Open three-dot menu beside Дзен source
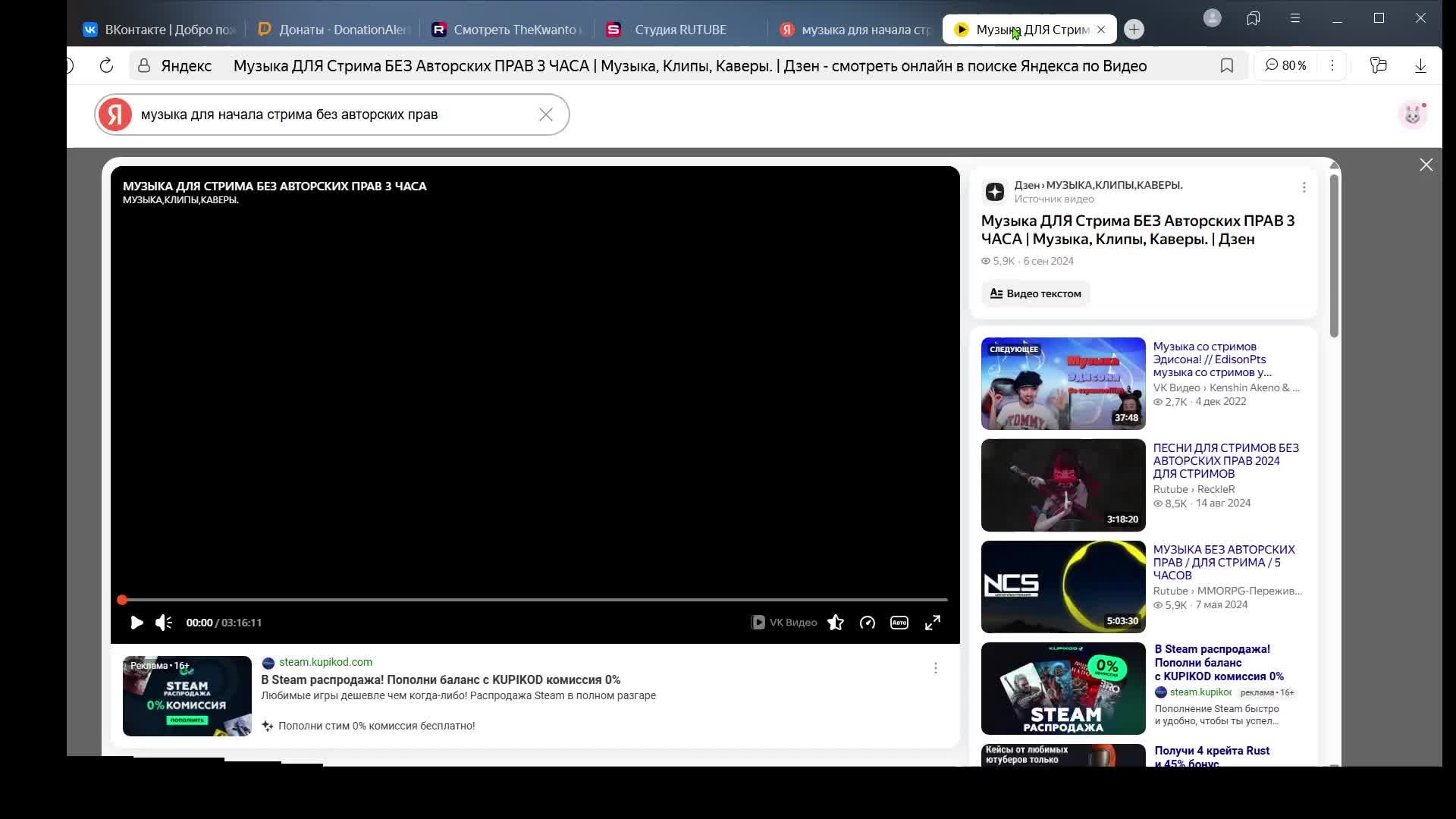The width and height of the screenshot is (1456, 819). 1304,187
